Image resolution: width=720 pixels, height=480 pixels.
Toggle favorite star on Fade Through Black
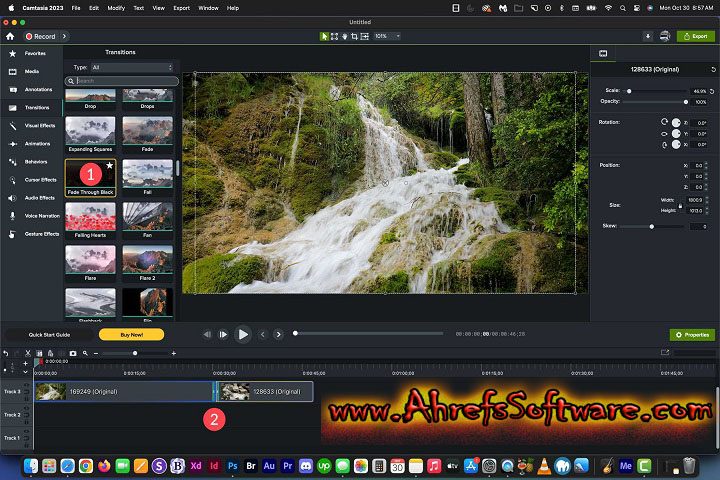click(x=110, y=165)
